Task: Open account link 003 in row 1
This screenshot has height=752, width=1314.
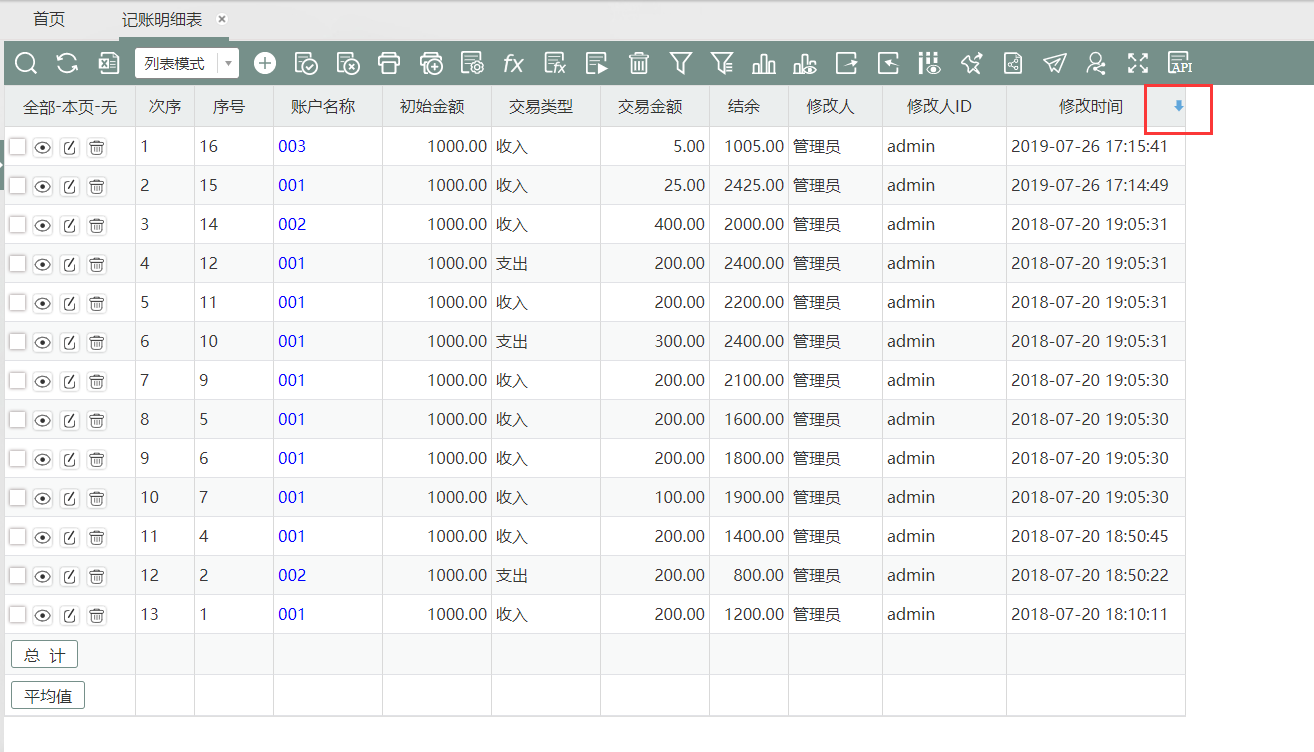Action: [x=292, y=146]
